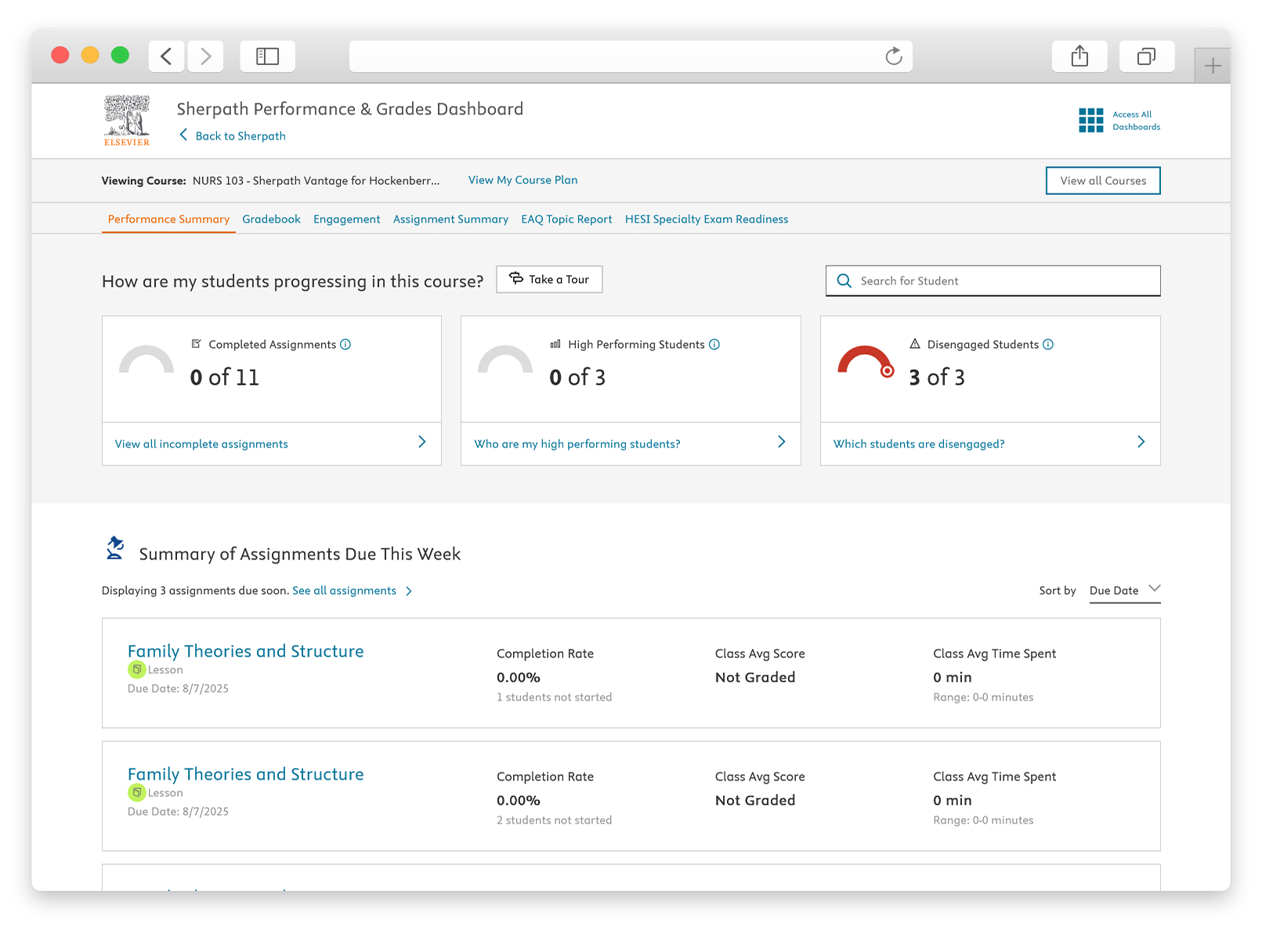Expand arrow for high performing students row
1262x952 pixels.
(781, 442)
